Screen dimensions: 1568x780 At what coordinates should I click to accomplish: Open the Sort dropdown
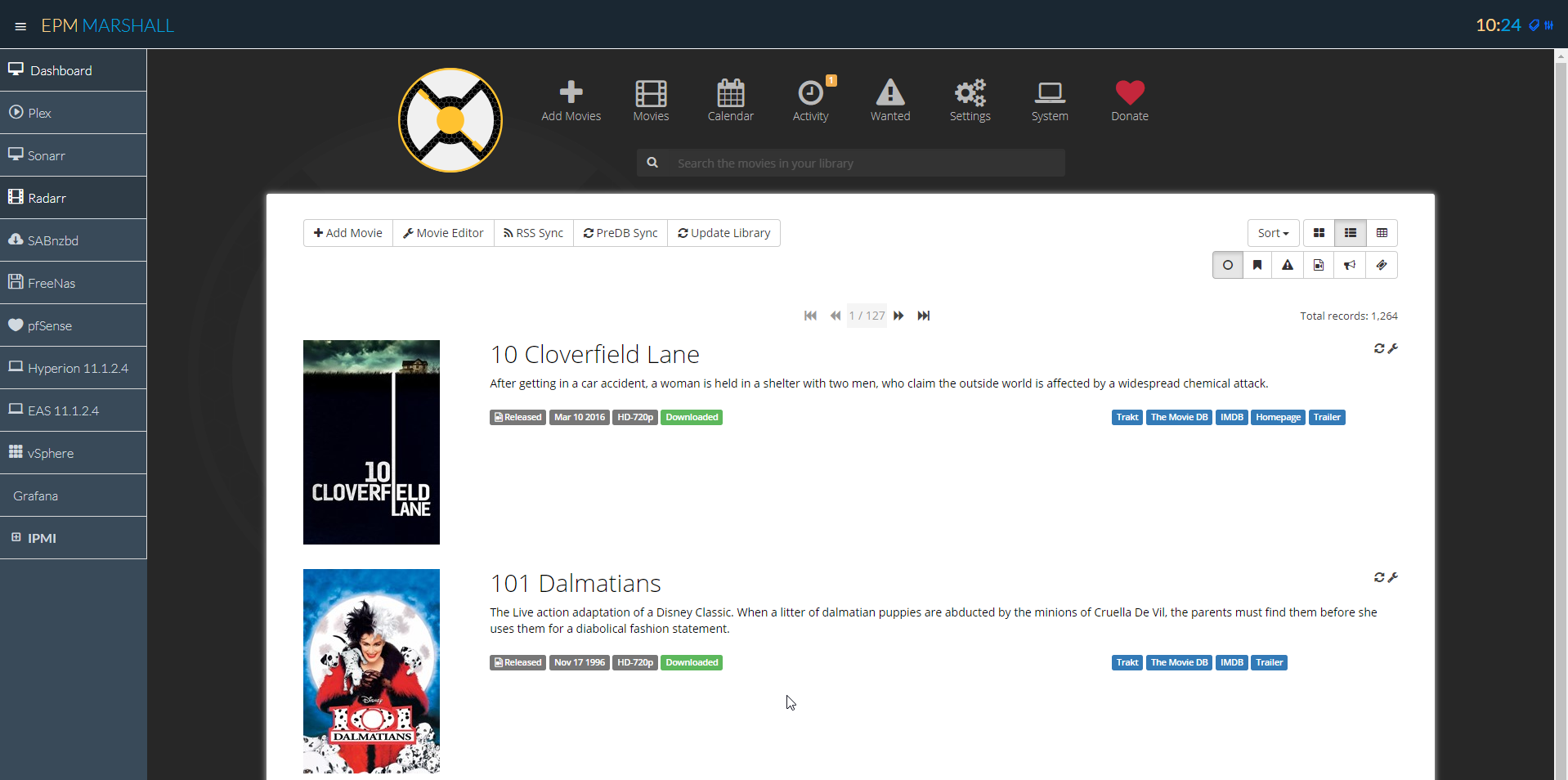[x=1273, y=233]
